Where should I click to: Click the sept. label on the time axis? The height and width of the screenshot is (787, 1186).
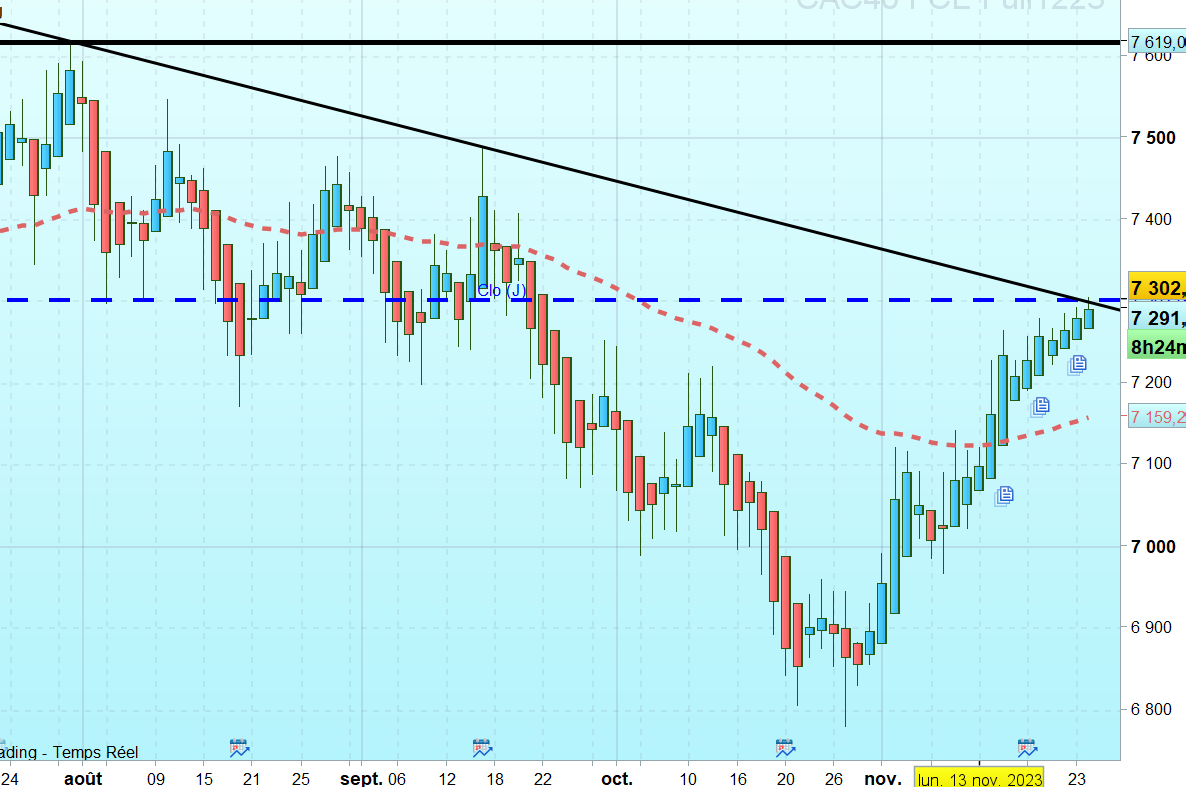[361, 779]
